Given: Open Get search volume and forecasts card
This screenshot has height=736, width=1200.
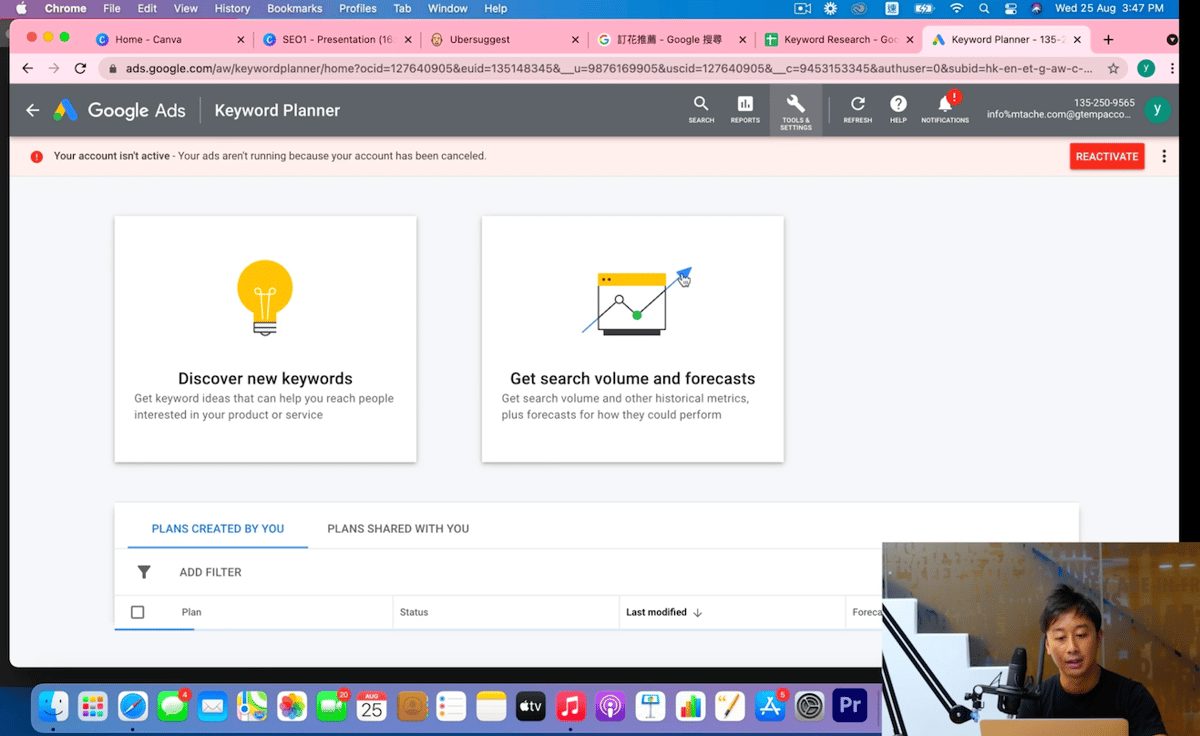Looking at the screenshot, I should pyautogui.click(x=632, y=339).
